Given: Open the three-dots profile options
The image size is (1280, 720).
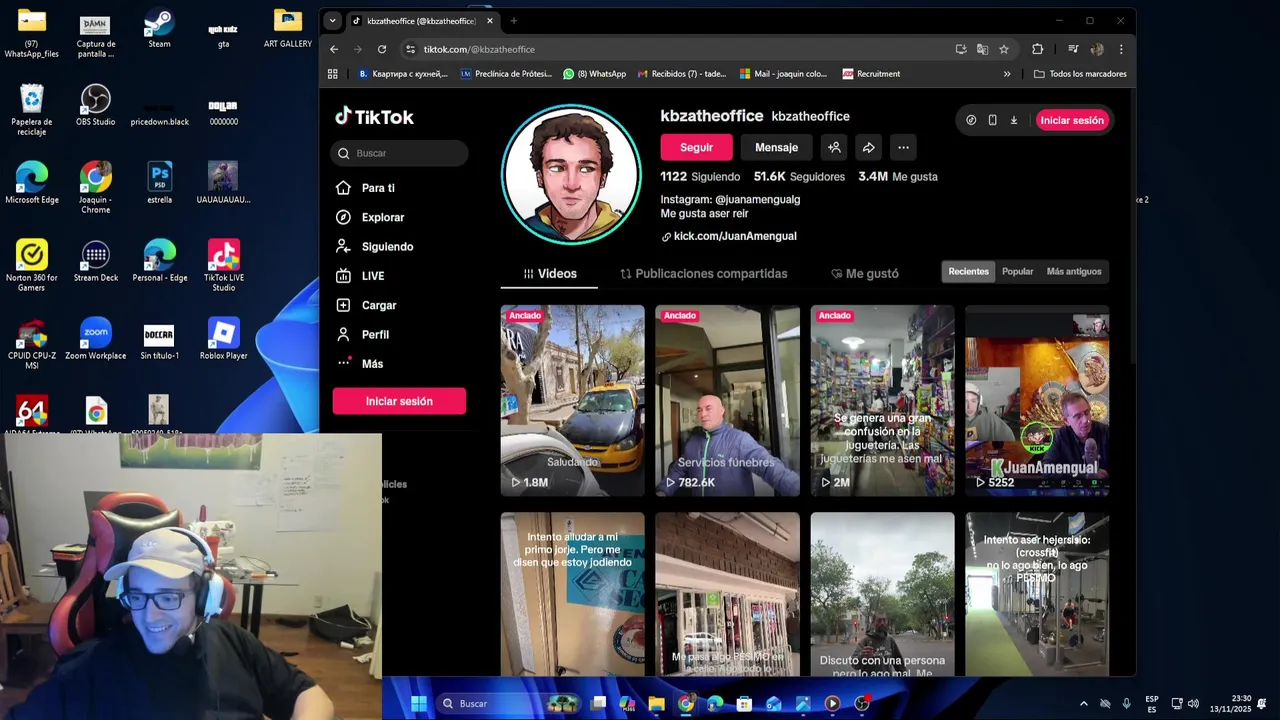Looking at the screenshot, I should [903, 147].
